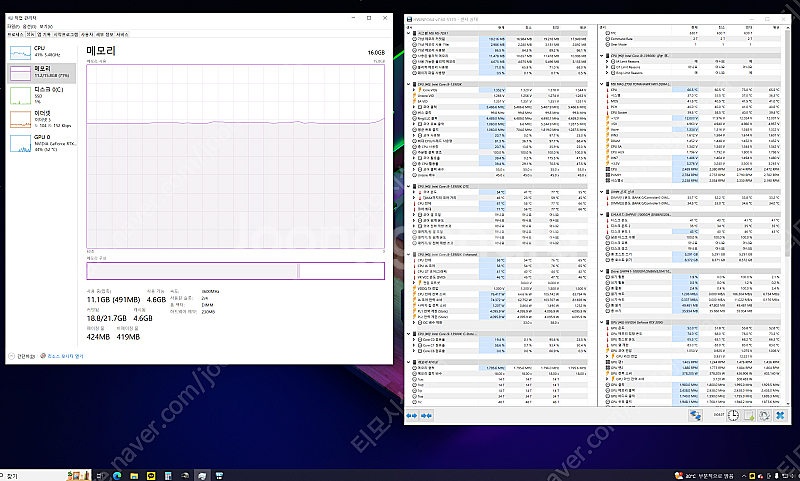This screenshot has width=800, height=481.
Task: Select the GPU 0 item in Task Manager sidebar
Action: point(42,143)
